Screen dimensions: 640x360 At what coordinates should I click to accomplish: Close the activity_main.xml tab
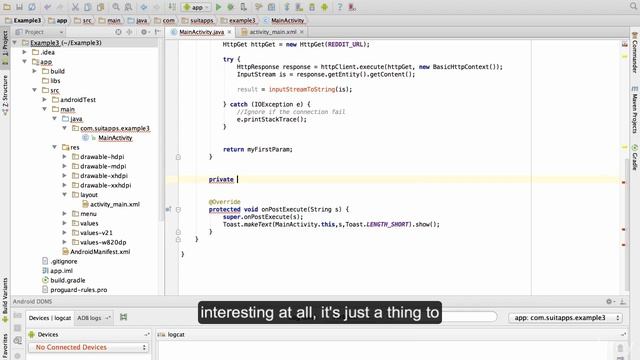302,32
